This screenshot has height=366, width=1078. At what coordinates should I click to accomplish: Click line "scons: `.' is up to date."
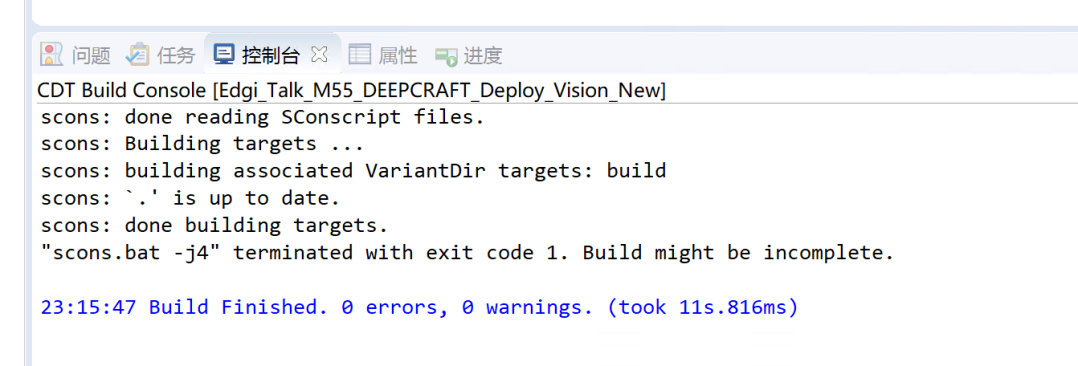(190, 198)
